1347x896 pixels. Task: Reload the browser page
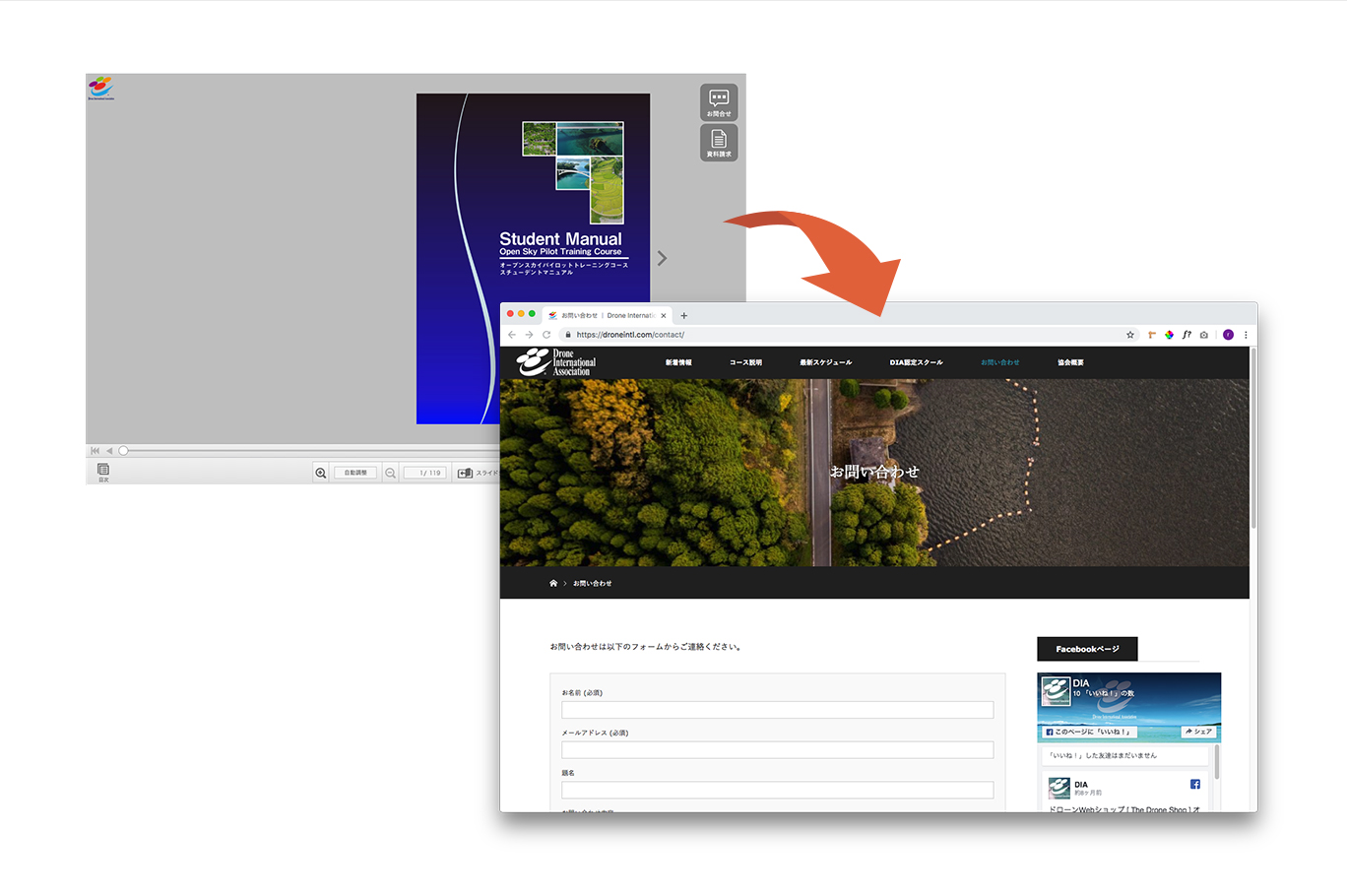(546, 335)
